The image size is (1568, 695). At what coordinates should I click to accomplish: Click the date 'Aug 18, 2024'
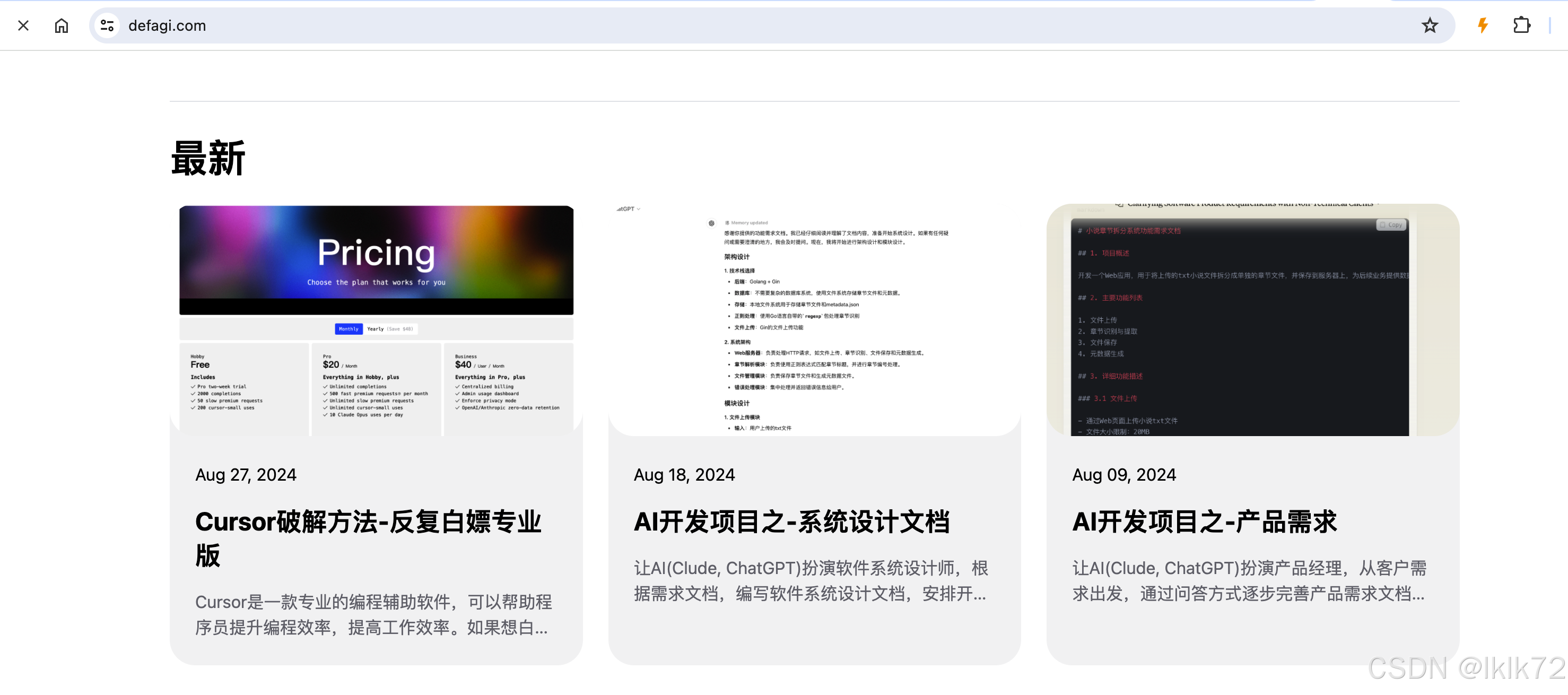pos(684,475)
